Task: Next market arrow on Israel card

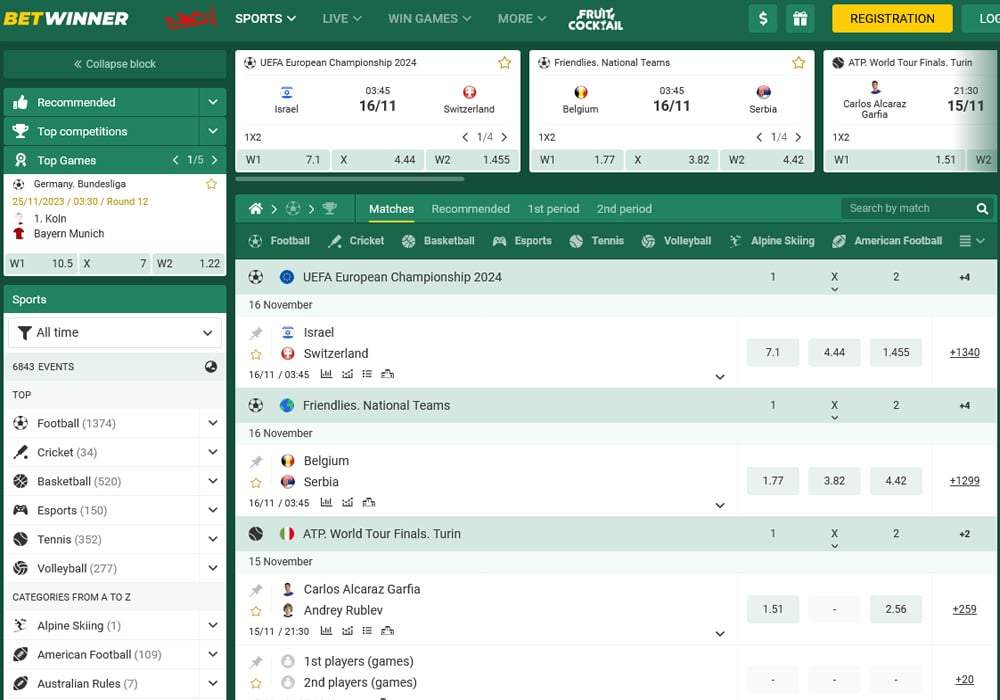Action: pos(504,137)
